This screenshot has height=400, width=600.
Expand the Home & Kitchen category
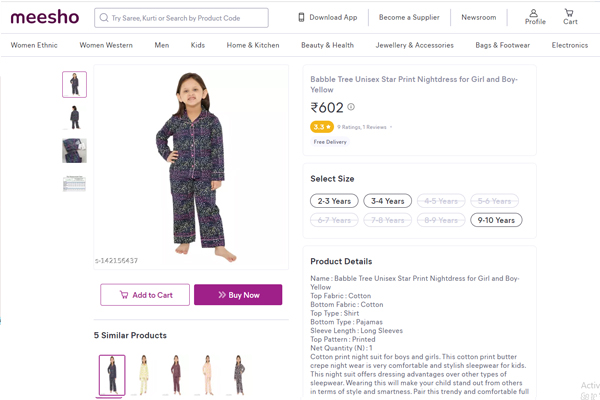coord(253,45)
